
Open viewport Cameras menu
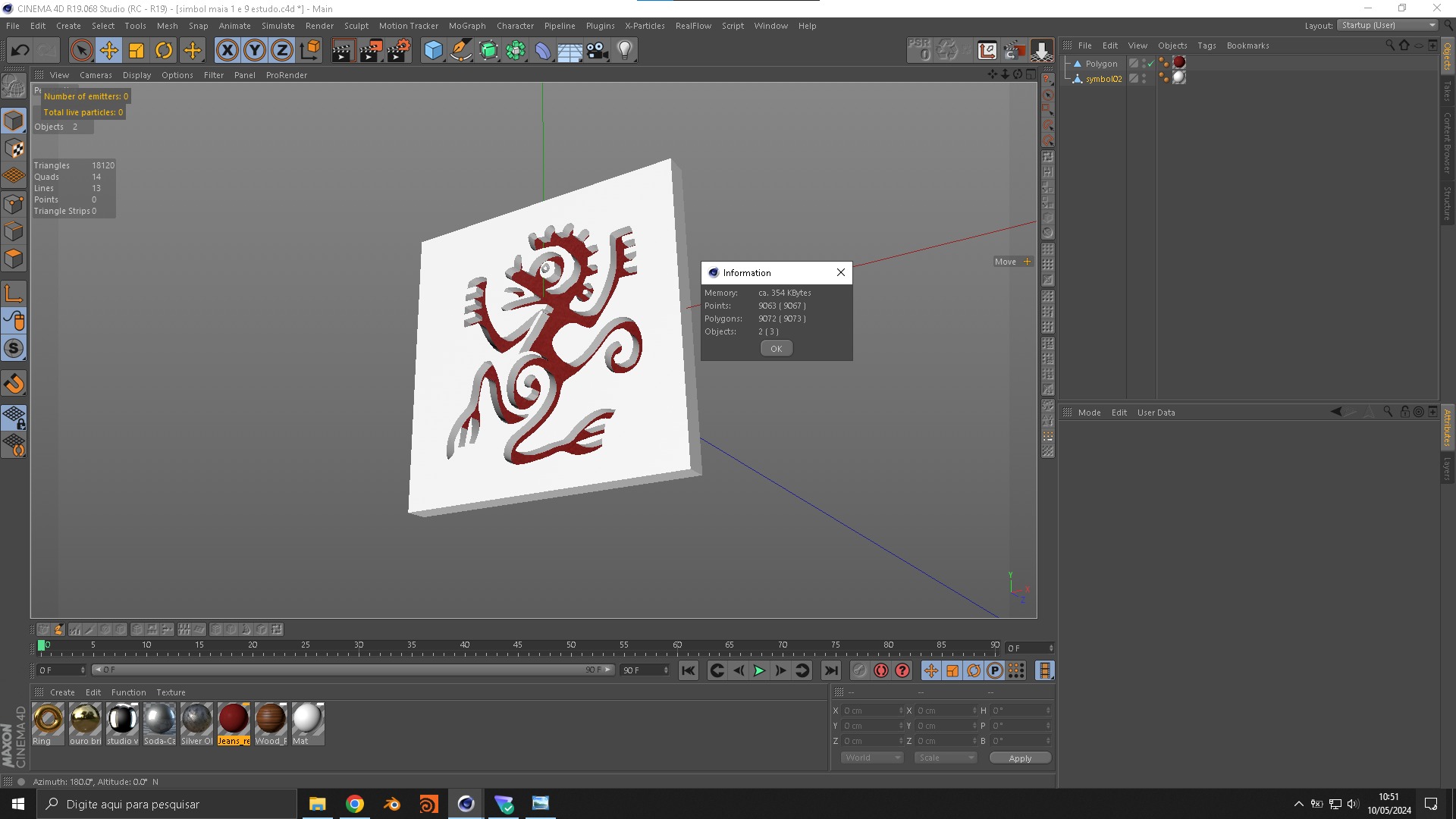coord(96,75)
